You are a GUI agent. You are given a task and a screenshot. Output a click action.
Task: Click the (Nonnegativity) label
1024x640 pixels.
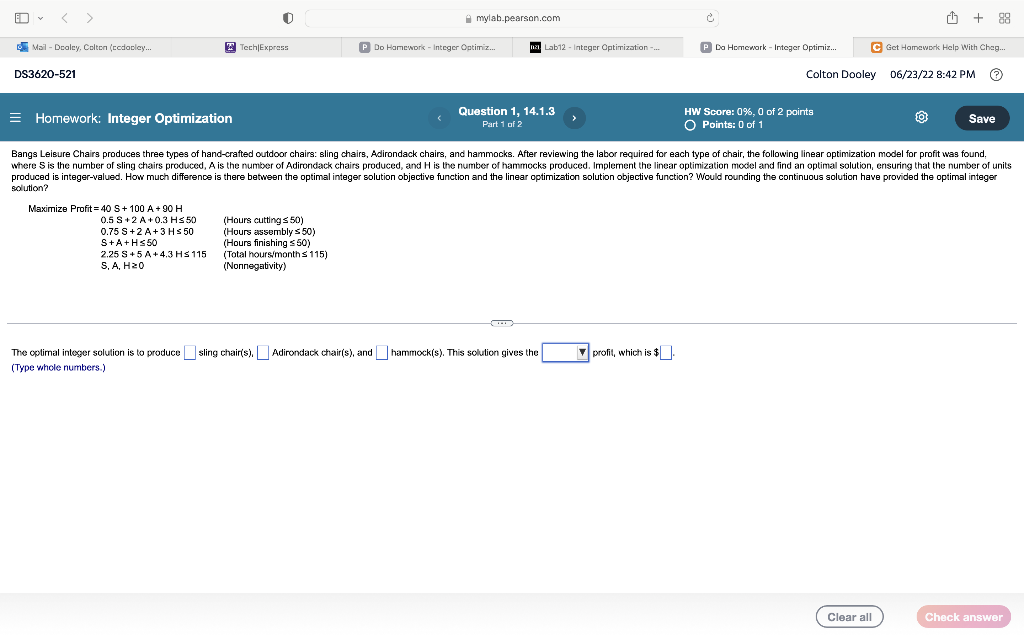(255, 266)
